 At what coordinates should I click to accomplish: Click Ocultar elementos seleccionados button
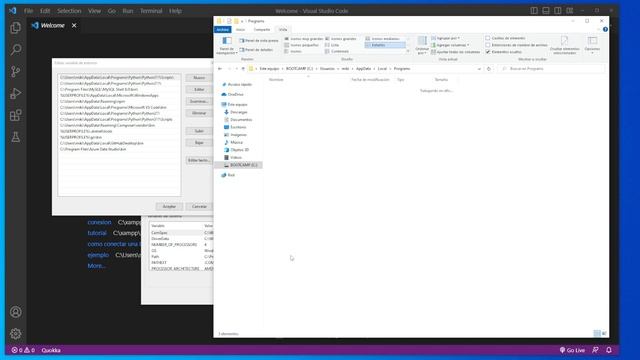[x=564, y=45]
